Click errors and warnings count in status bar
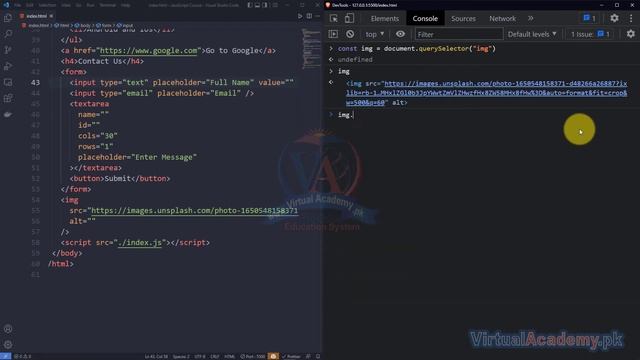 pos(23,356)
